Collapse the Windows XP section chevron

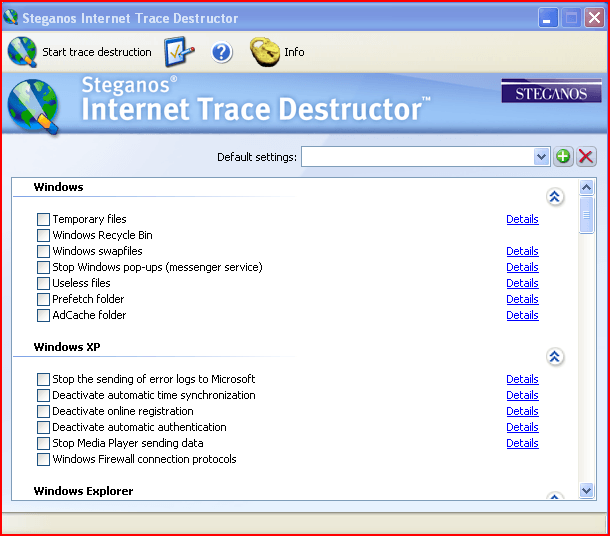coord(555,357)
